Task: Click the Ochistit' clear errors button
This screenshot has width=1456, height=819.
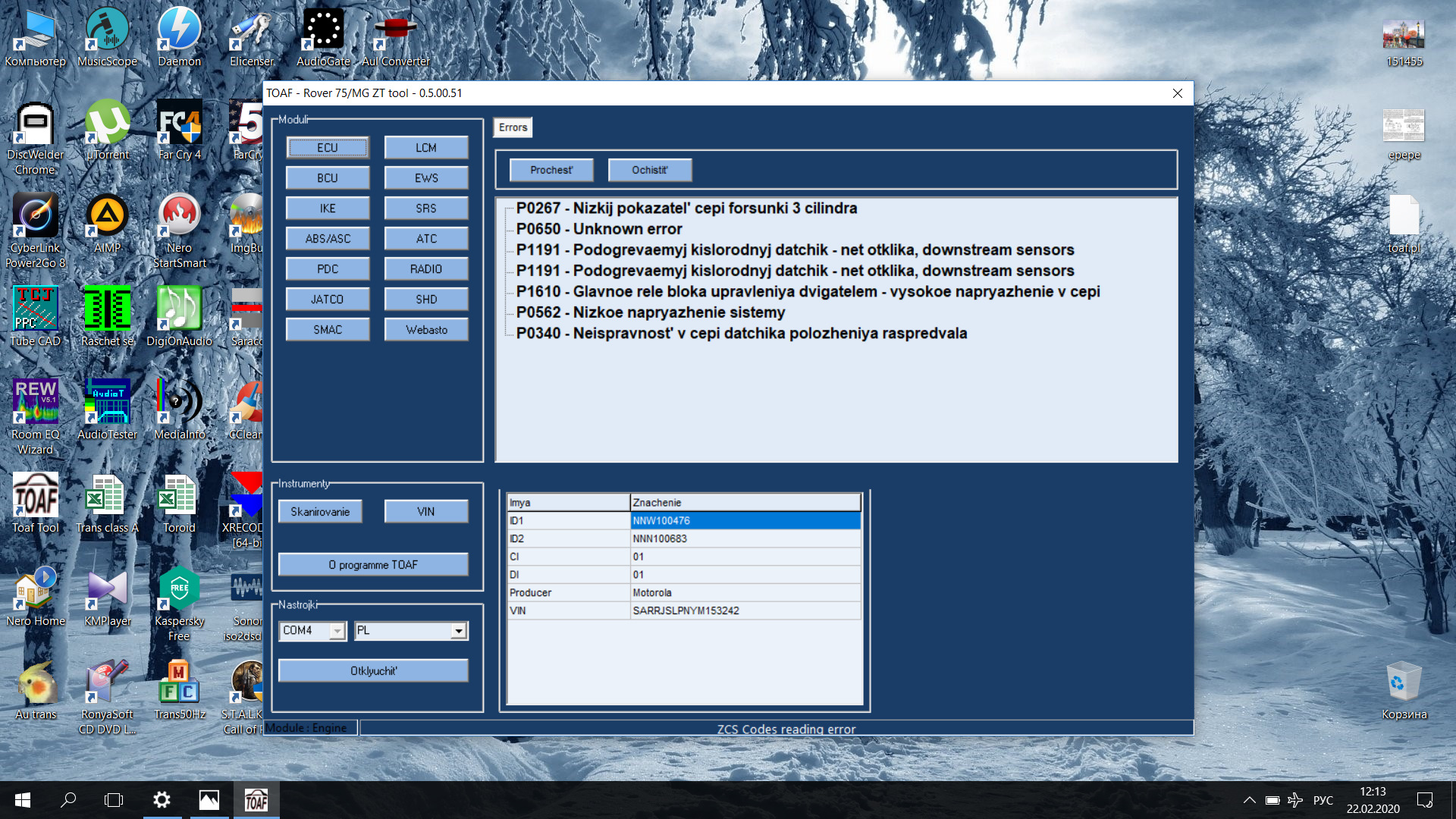Action: tap(649, 169)
